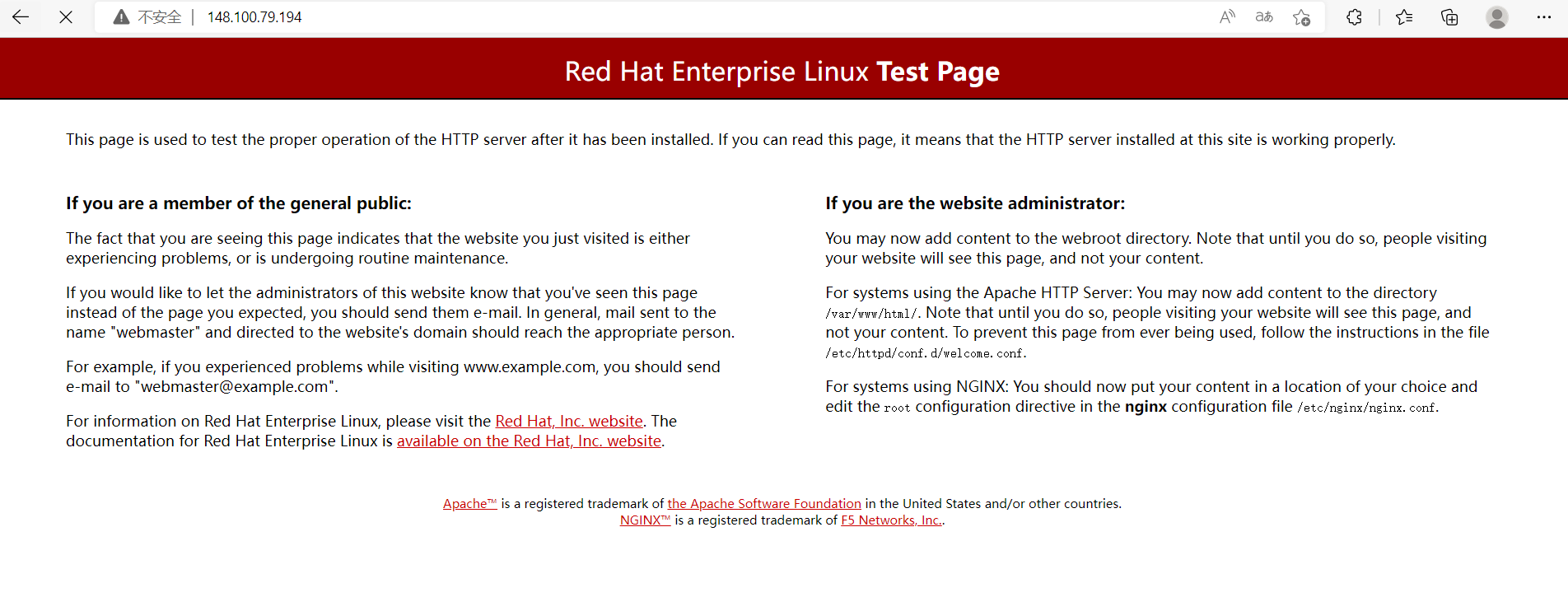Follow the NGINX™ trademark link
1568x611 pixels.
pyautogui.click(x=646, y=520)
